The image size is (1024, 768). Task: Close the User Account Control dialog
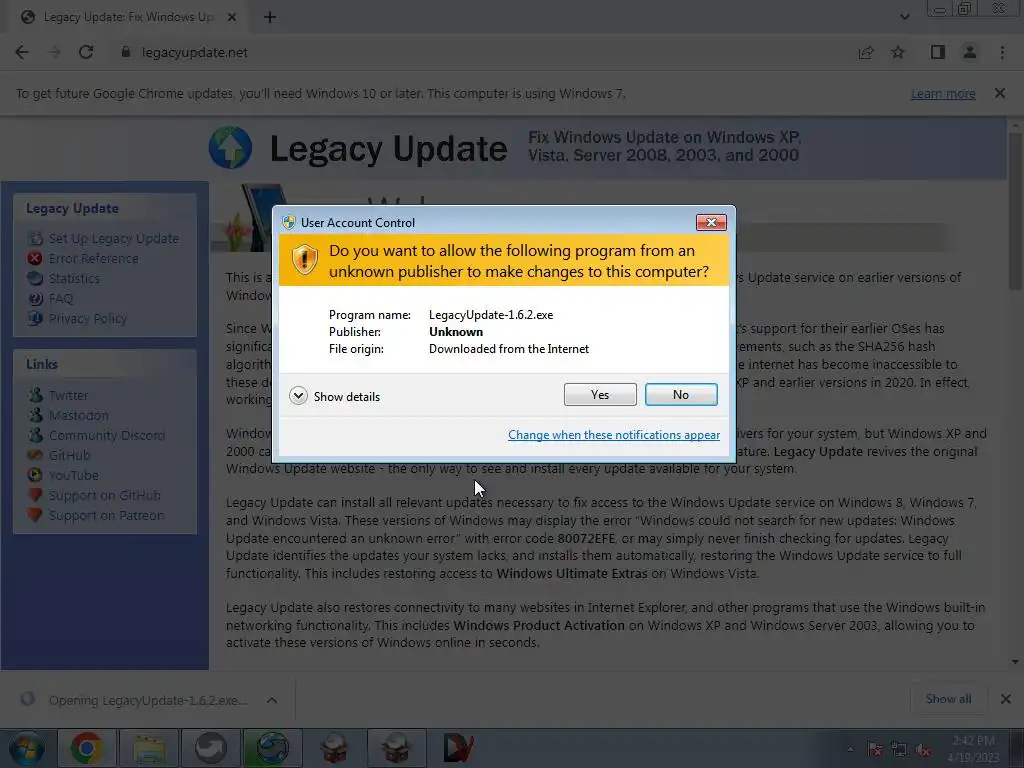(x=711, y=223)
